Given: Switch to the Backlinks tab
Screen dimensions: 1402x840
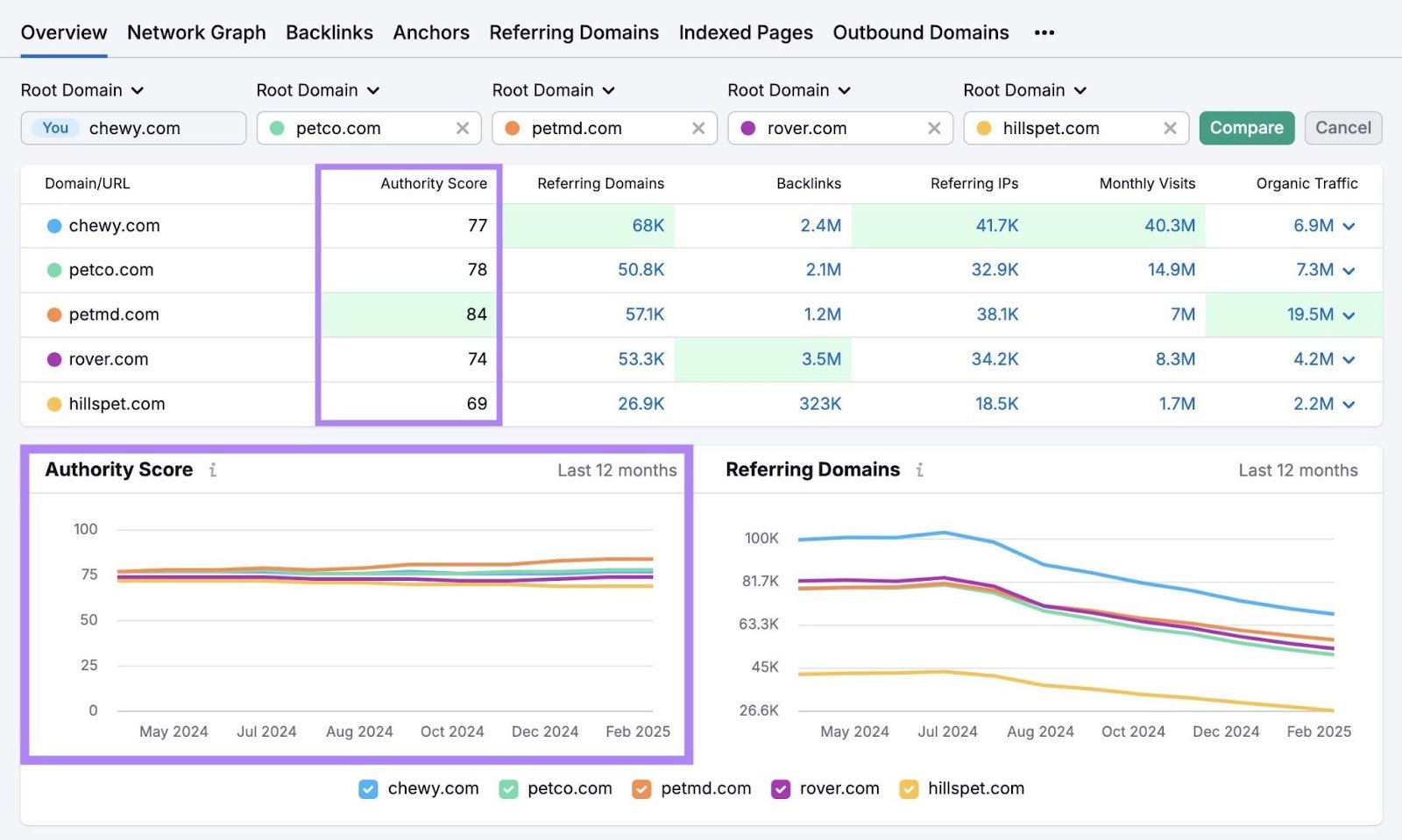Looking at the screenshot, I should point(329,32).
